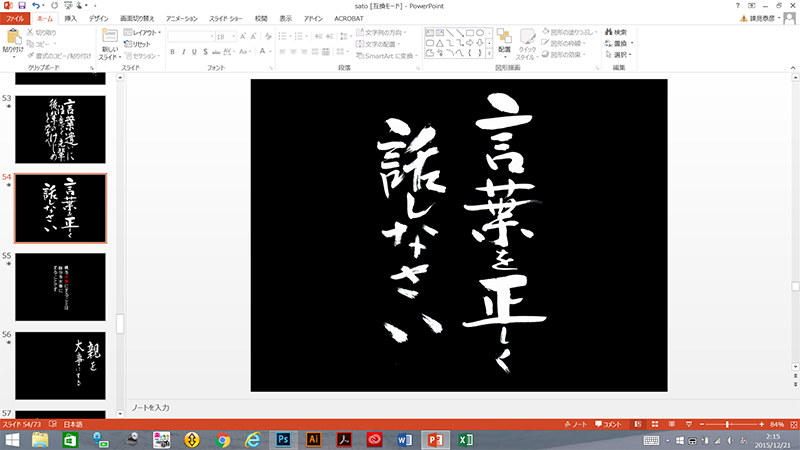Open the デザイン (Design) tab
Viewport: 800px width, 450px height.
(99, 18)
